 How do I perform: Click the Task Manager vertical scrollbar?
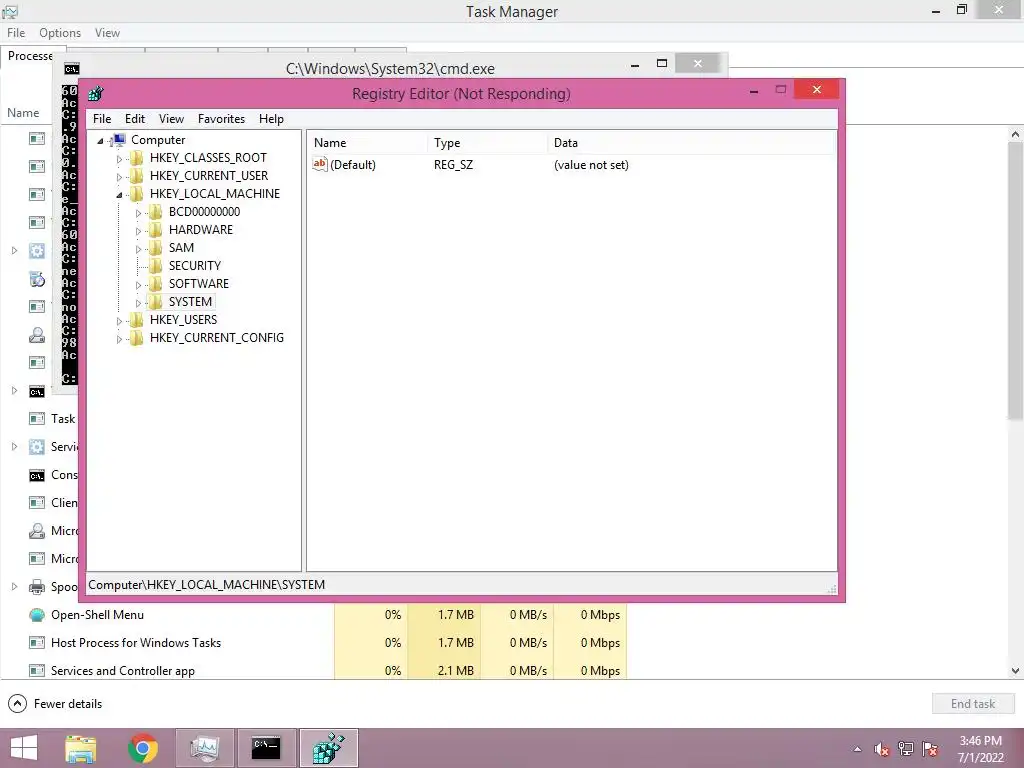[x=1015, y=281]
